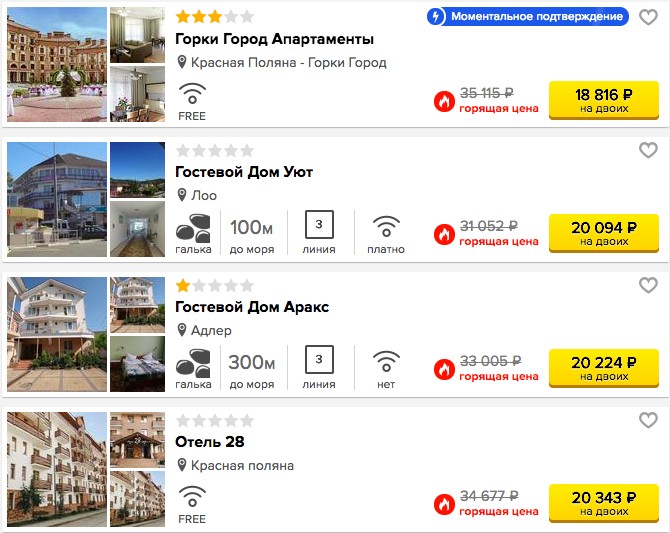670x533 pixels.
Task: Toggle favorite heart for Гостевой Дом Аракс
Action: tap(648, 285)
